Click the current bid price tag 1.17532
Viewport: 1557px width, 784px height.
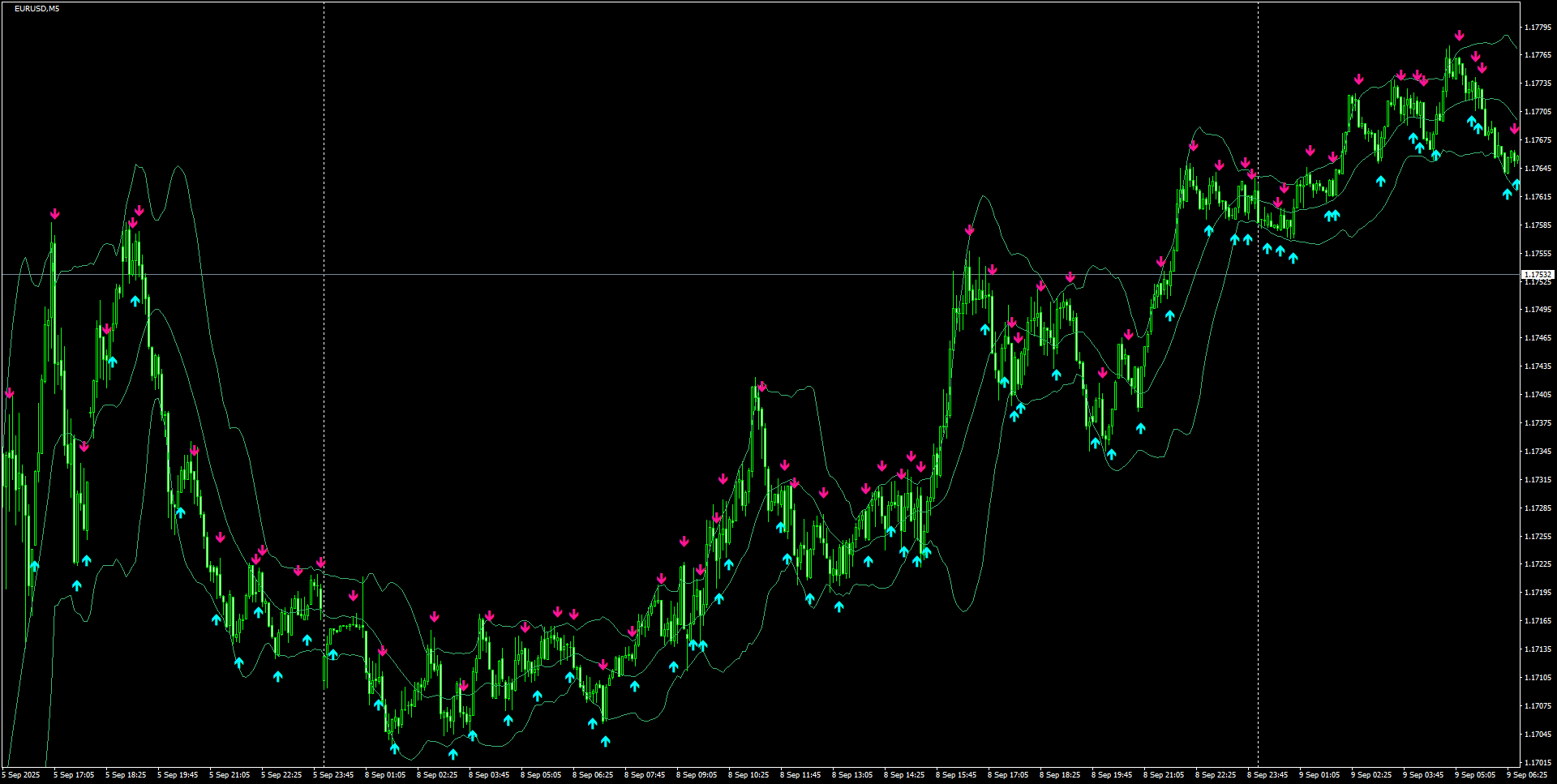1538,276
